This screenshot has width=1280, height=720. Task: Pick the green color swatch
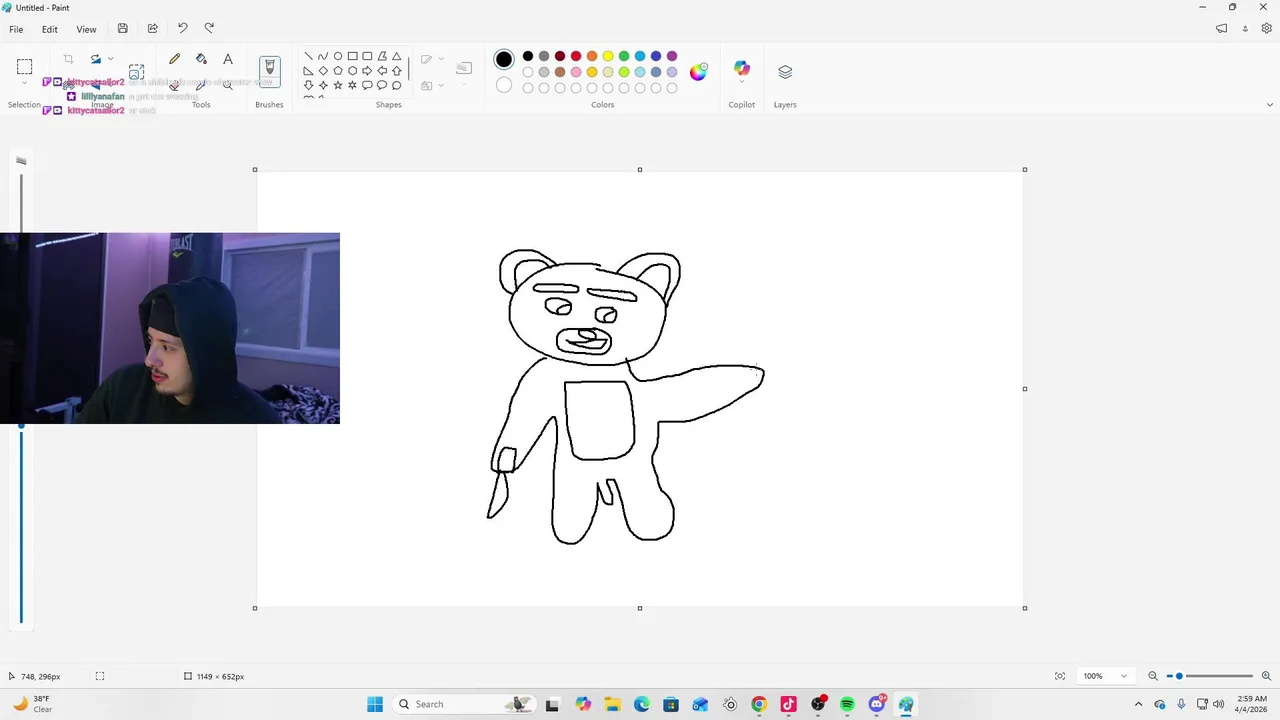pos(624,56)
